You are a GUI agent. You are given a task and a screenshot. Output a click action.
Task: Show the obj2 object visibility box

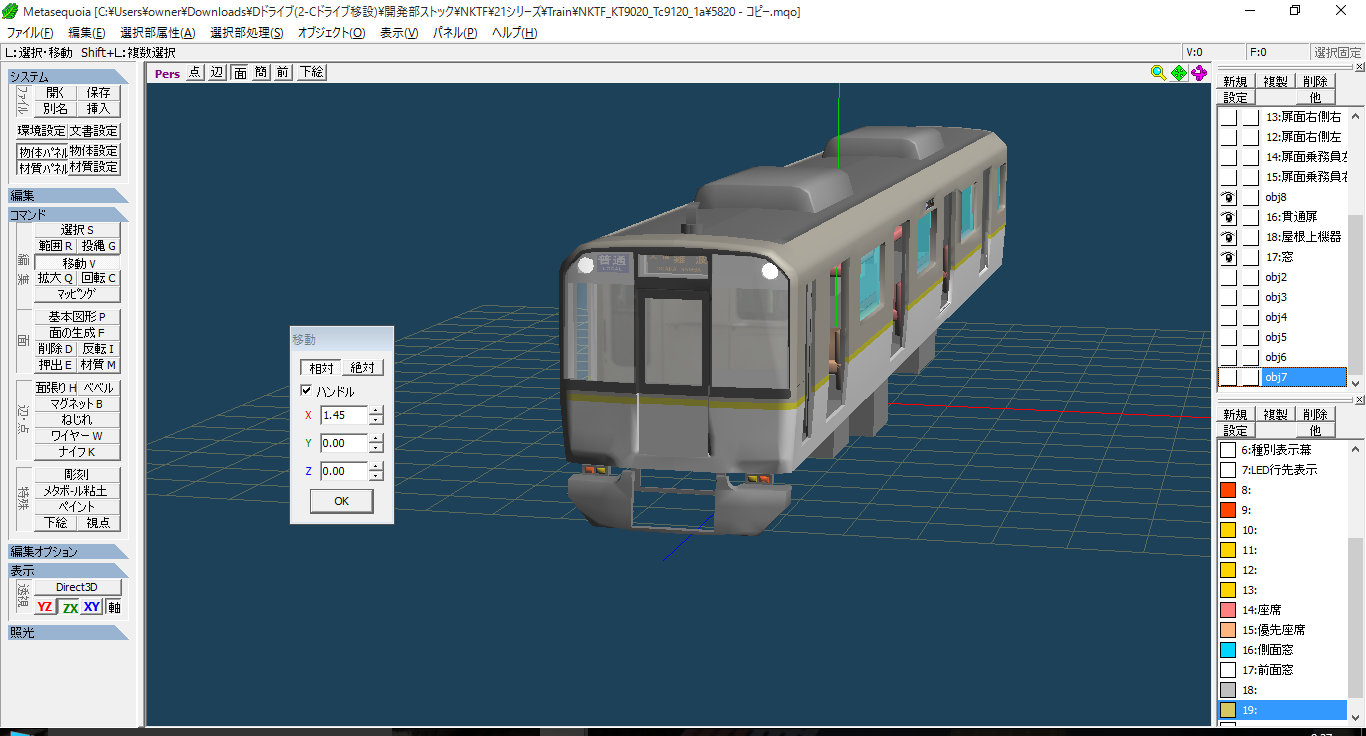pos(1228,277)
